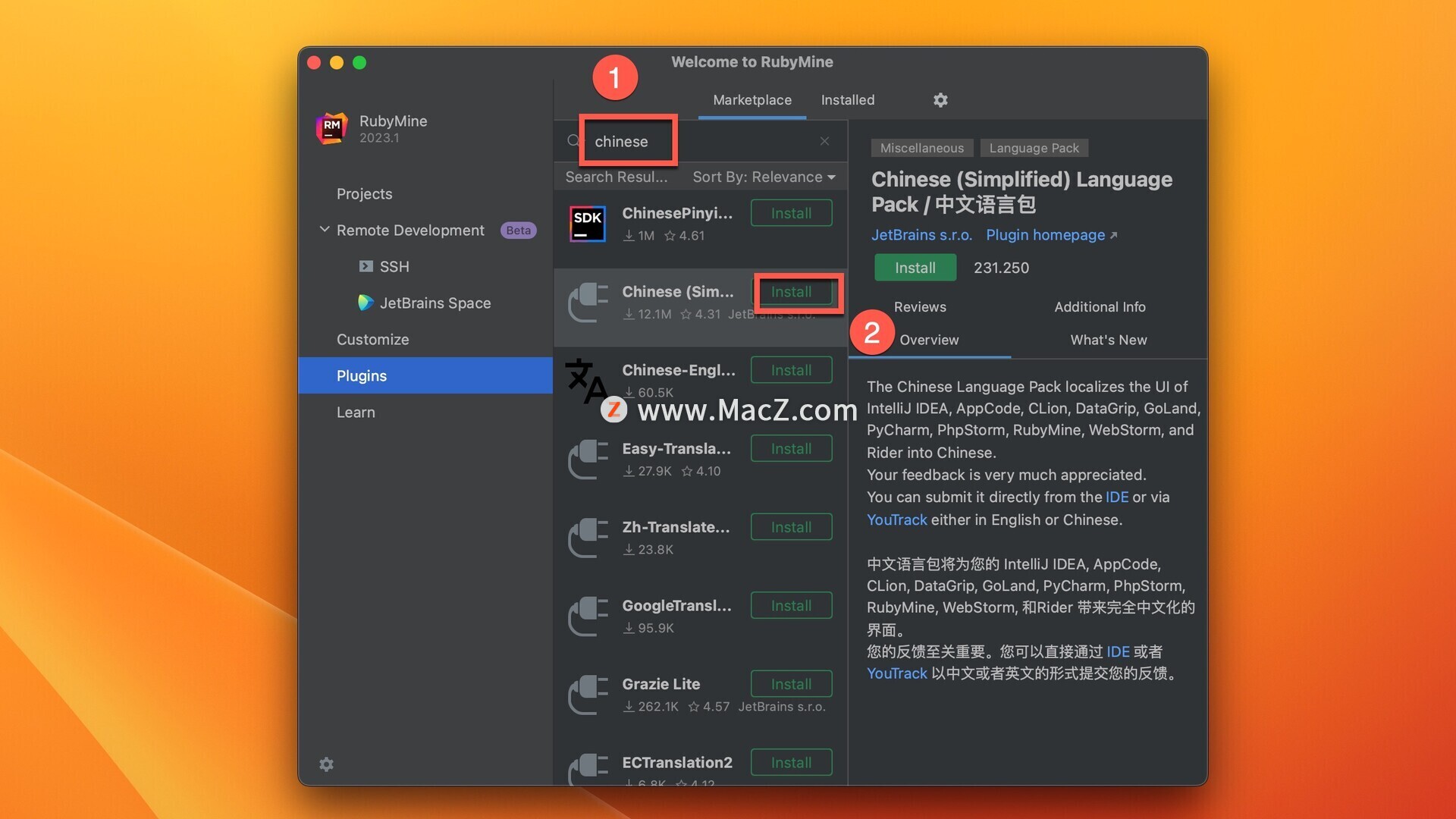Image resolution: width=1456 pixels, height=819 pixels.
Task: Install the Chinese-English plugin
Action: [791, 370]
